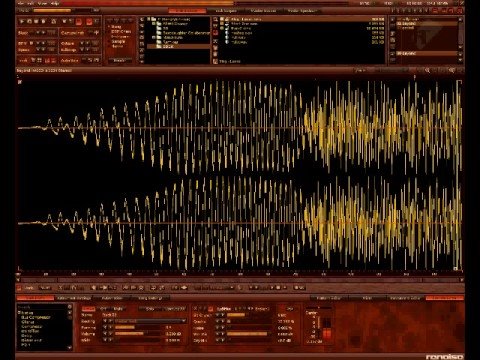Select the Sample radio option in disk browser

click(x=118, y=42)
